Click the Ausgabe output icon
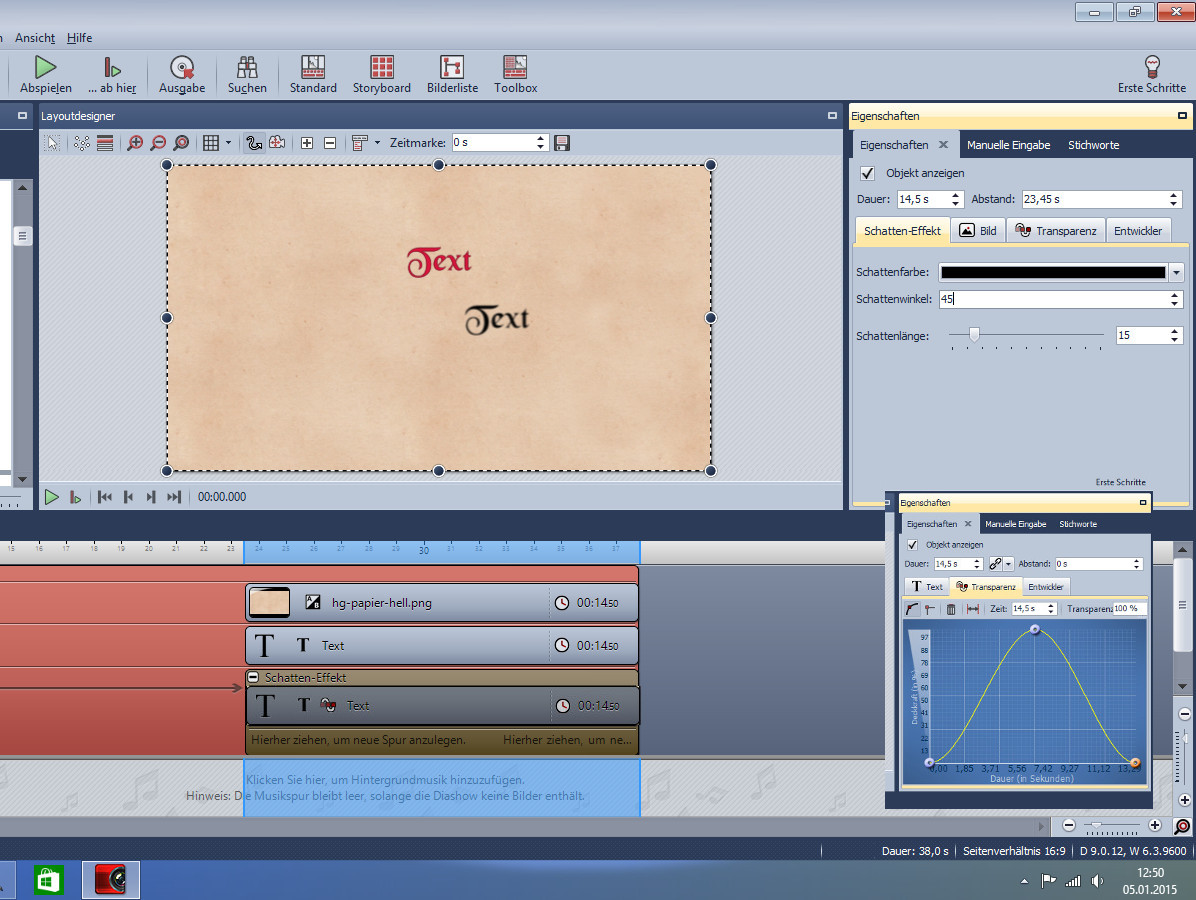 181,68
